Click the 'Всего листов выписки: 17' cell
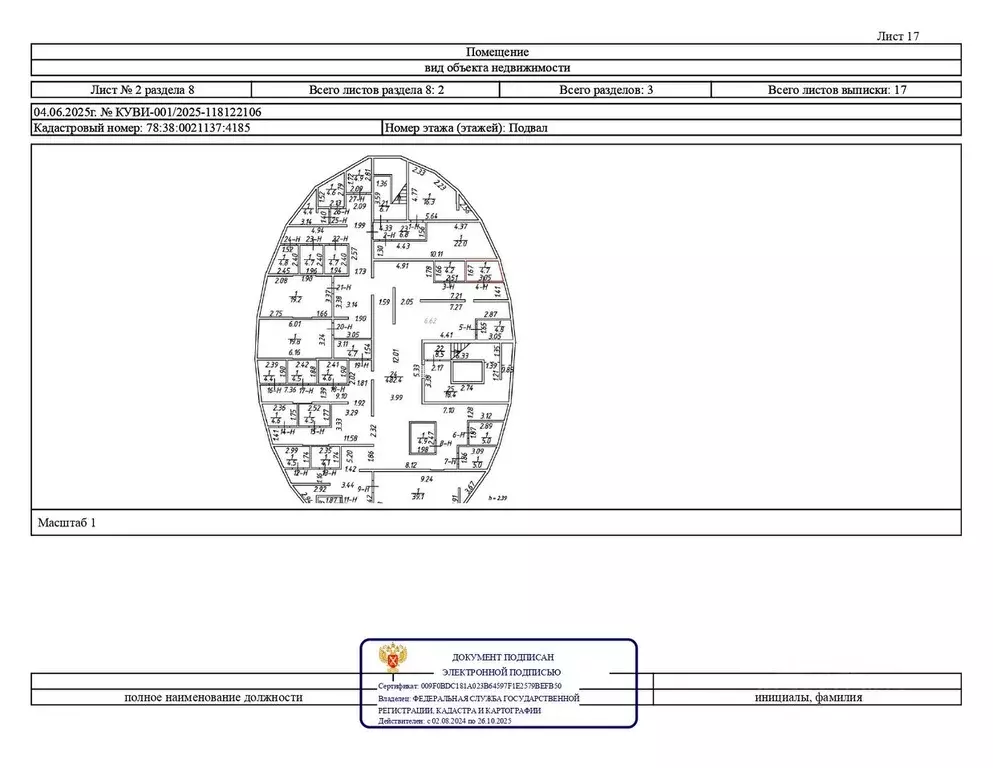This screenshot has width=993, height=768. tap(836, 90)
